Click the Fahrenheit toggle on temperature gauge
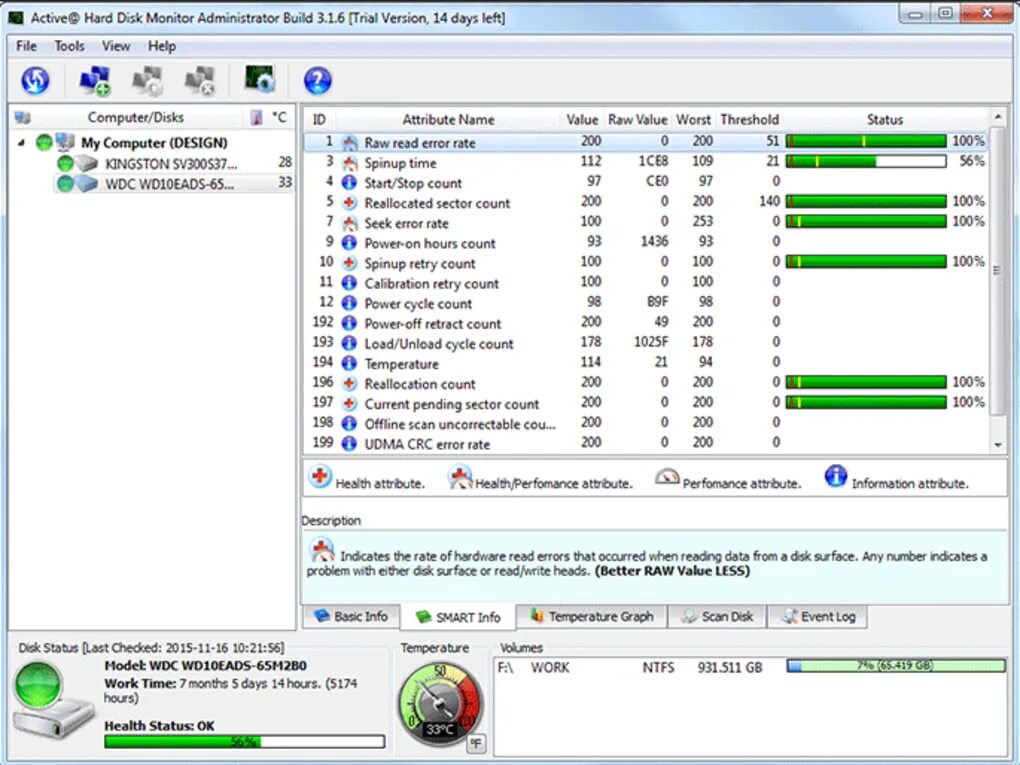 coord(476,743)
